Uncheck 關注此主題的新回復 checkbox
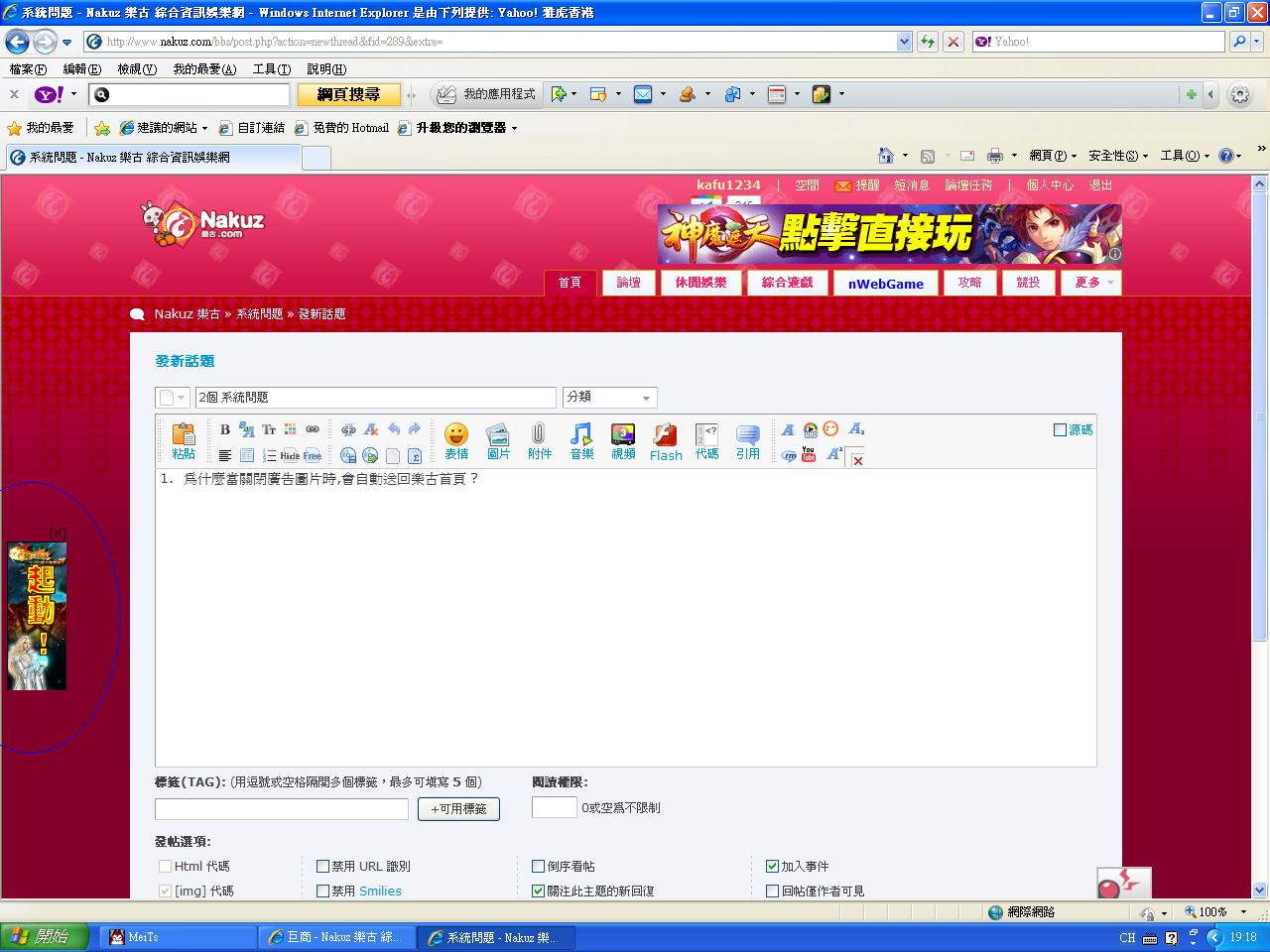Screen dimensions: 1270x952 coord(539,891)
